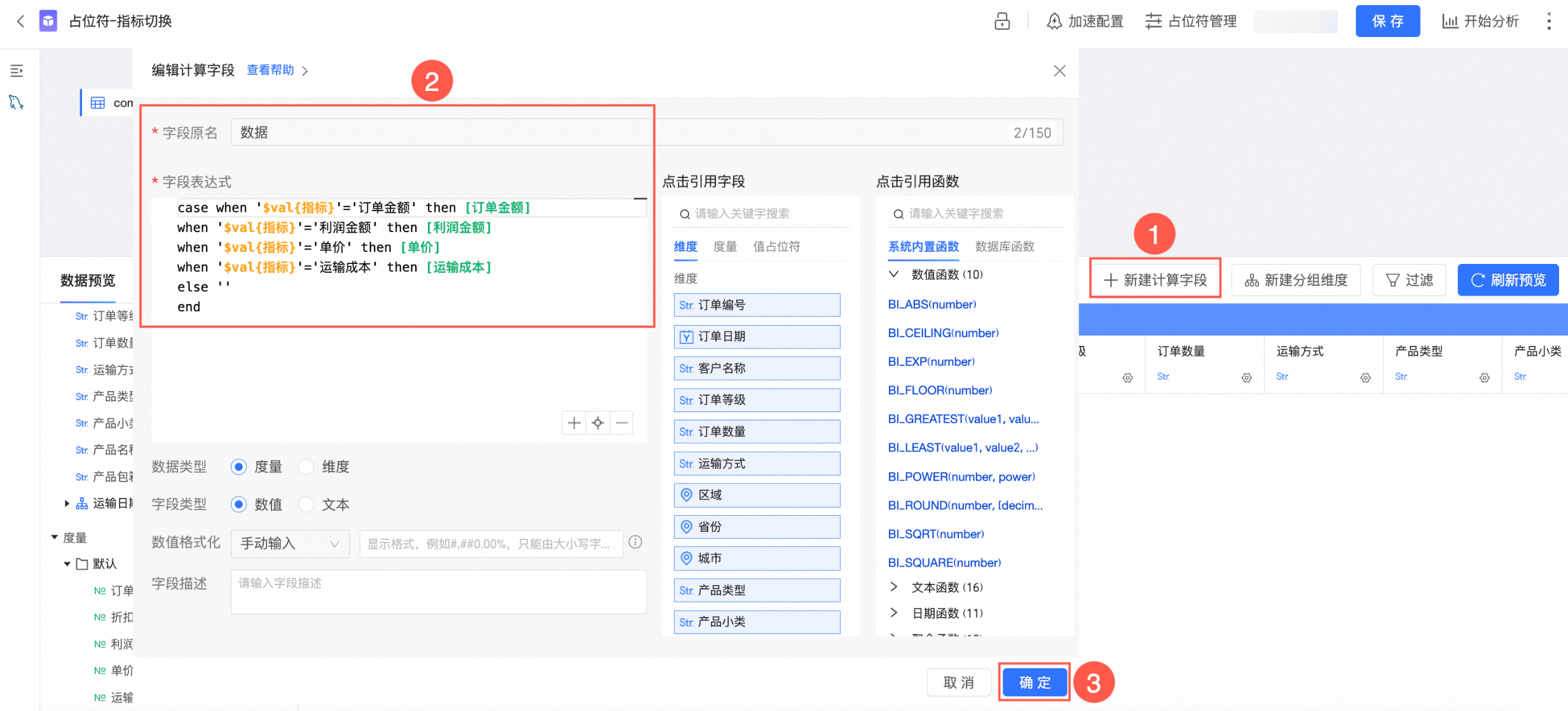Click location icon of 区域 field

tap(686, 495)
